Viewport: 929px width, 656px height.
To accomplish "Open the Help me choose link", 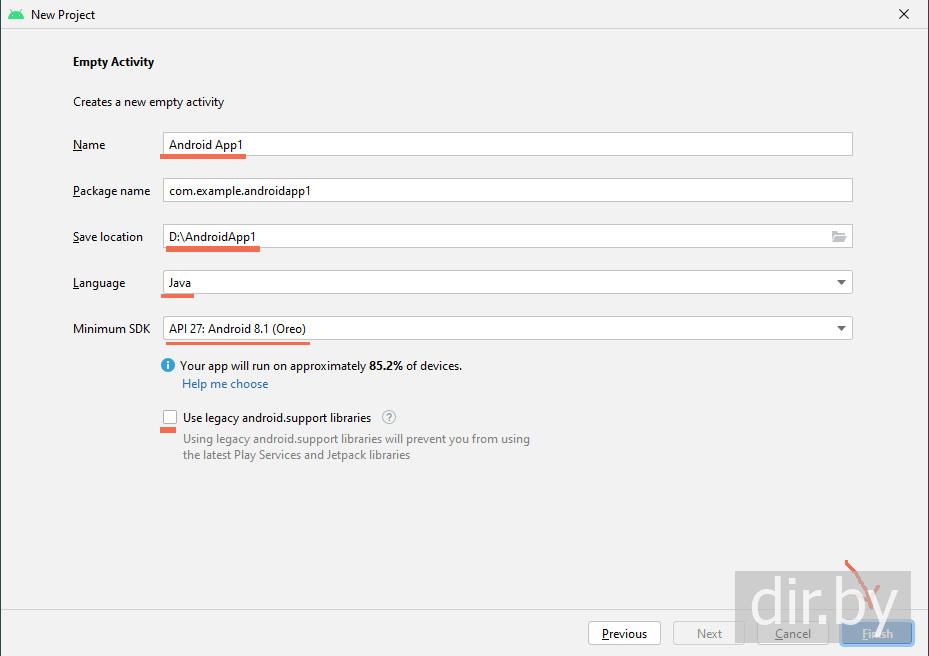I will pyautogui.click(x=225, y=384).
